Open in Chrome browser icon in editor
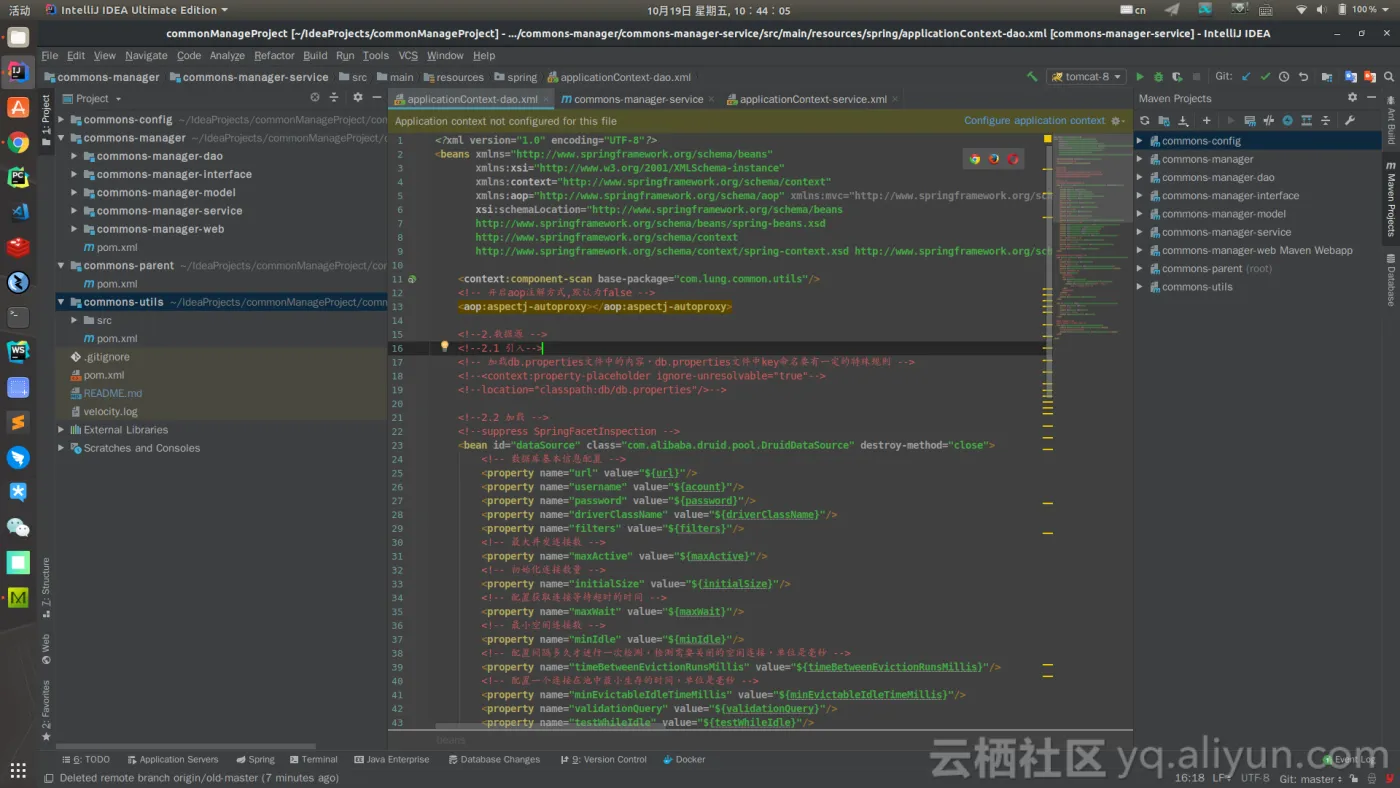 pos(975,158)
